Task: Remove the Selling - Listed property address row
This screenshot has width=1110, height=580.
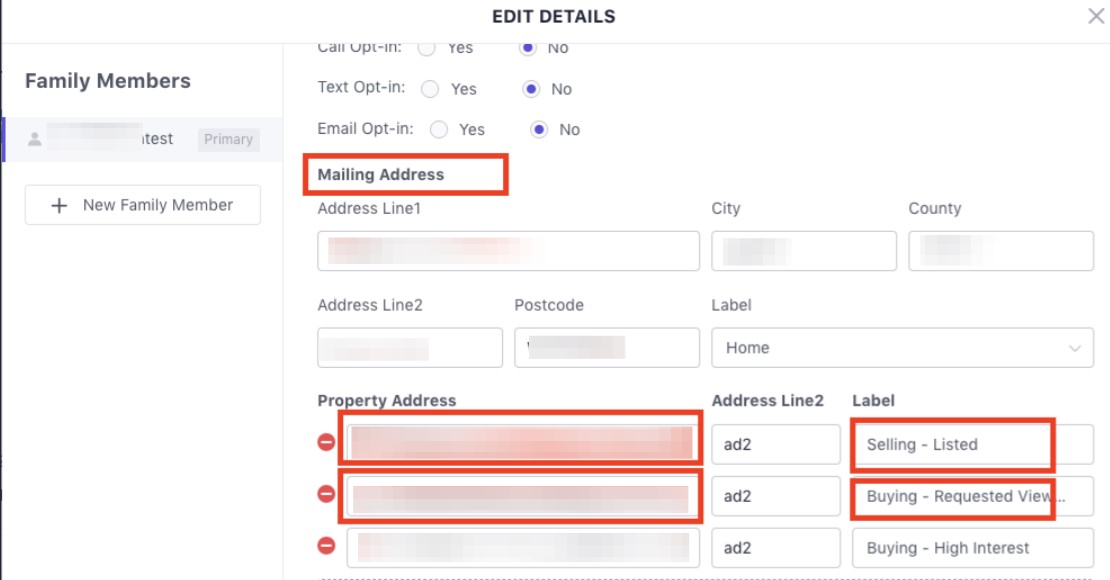Action: (326, 441)
